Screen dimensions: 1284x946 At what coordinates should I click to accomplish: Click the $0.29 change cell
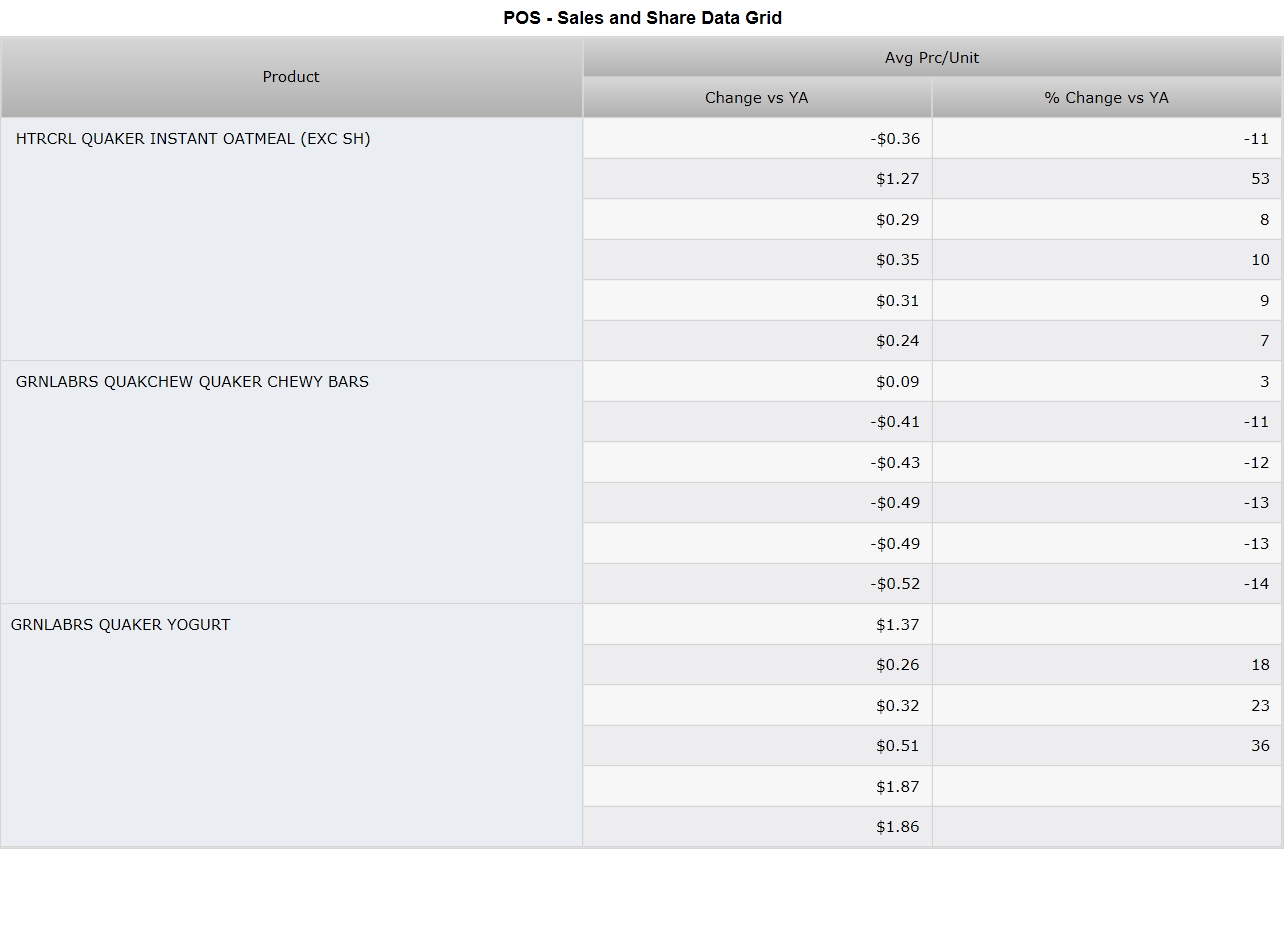pyautogui.click(x=757, y=219)
